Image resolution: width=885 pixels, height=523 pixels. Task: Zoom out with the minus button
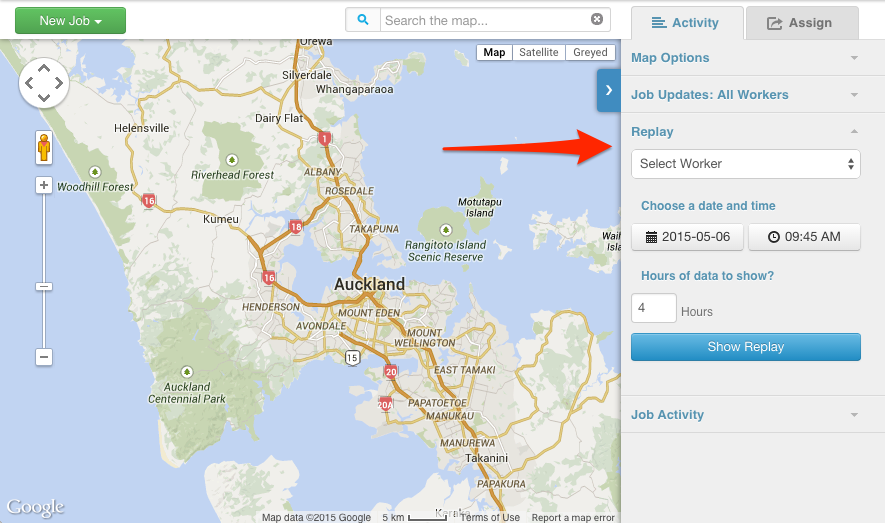(x=44, y=357)
